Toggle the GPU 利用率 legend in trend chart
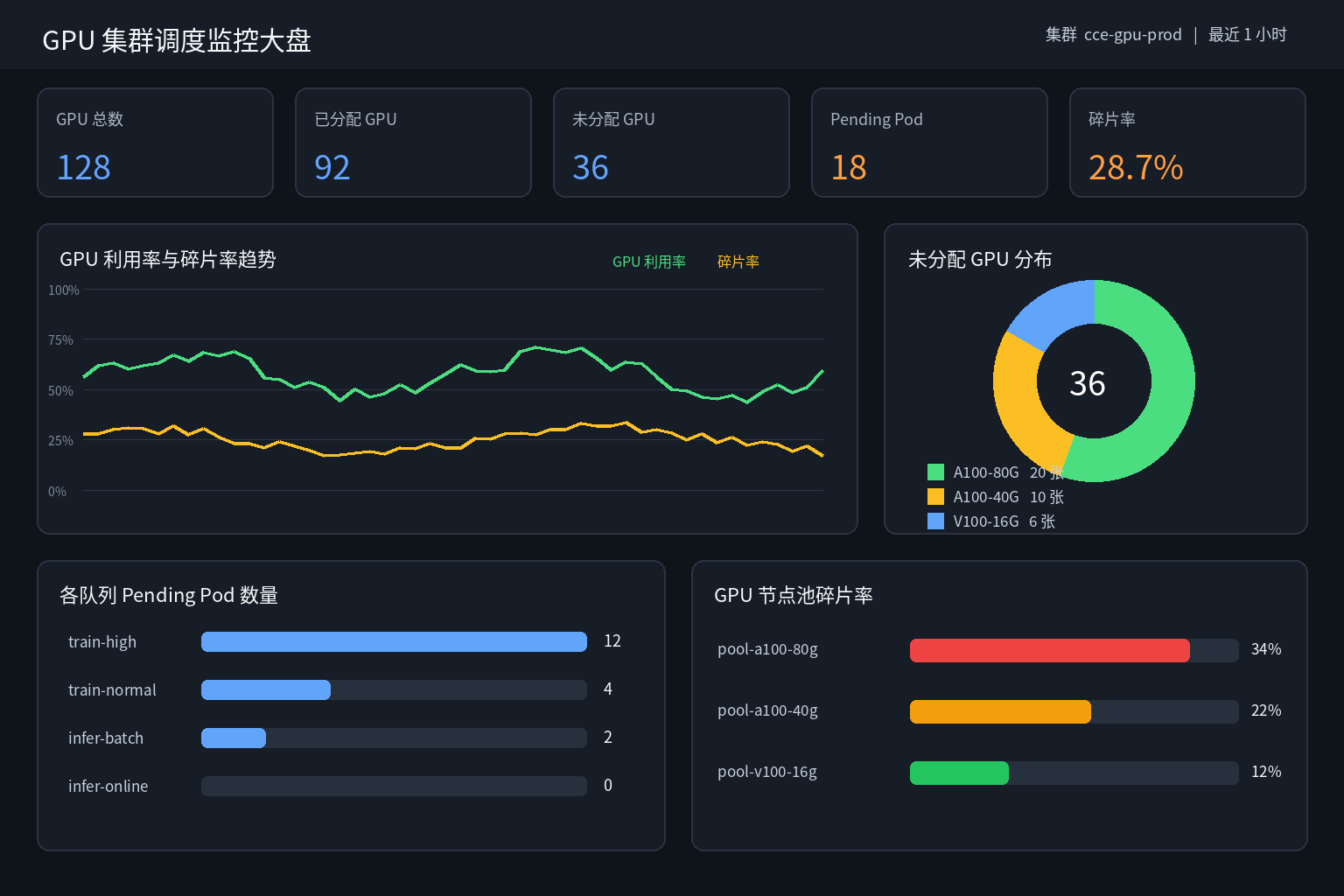The image size is (1344, 896). 648,262
